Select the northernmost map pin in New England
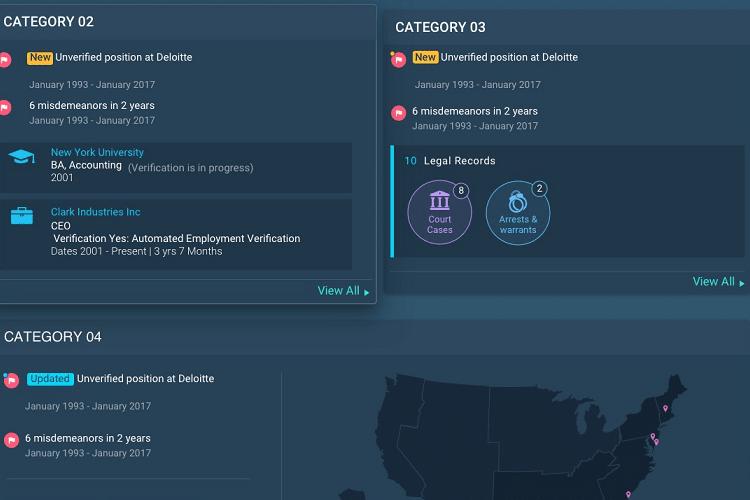The width and height of the screenshot is (750, 500). coord(665,409)
